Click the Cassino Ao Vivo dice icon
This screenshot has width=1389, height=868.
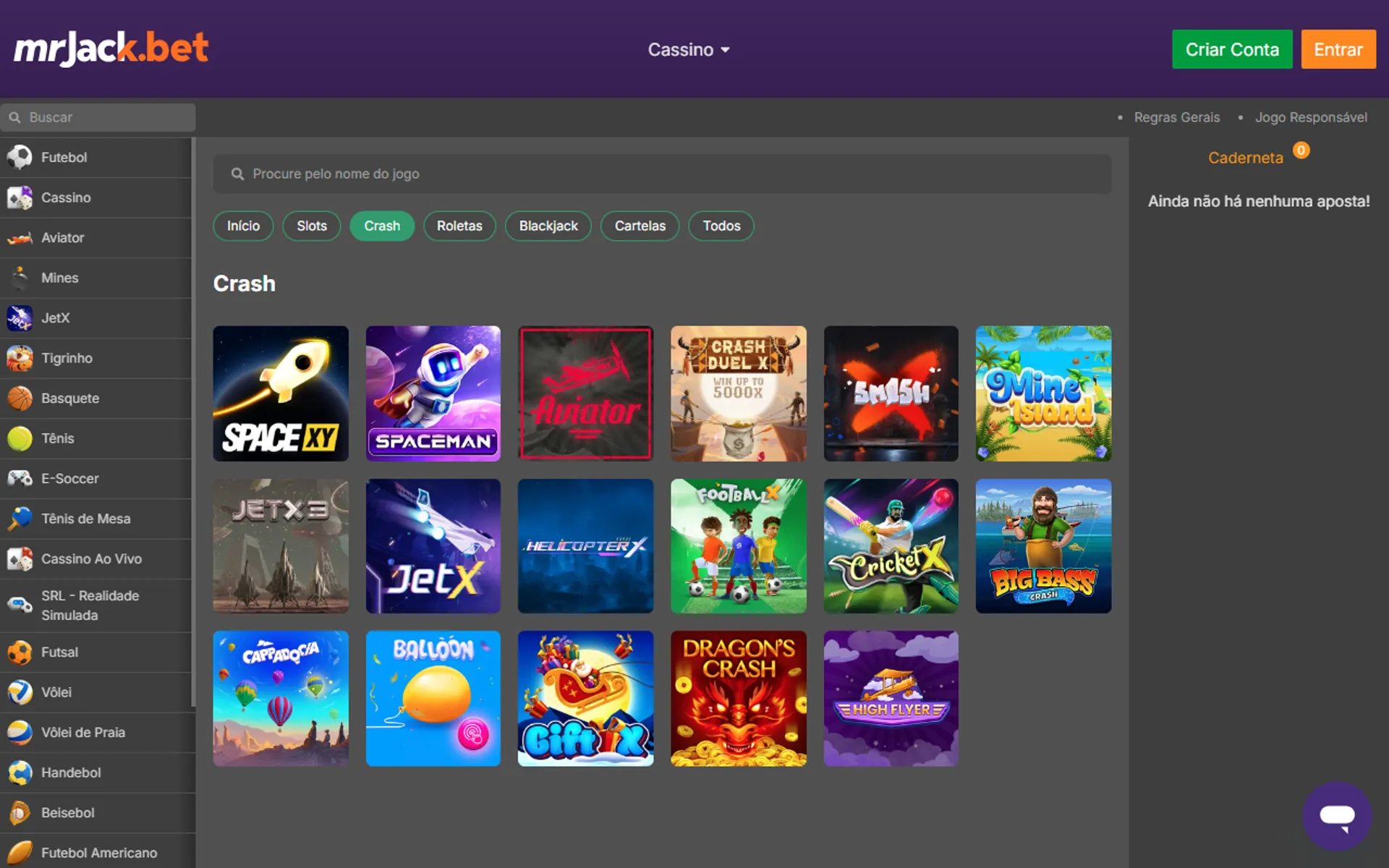pyautogui.click(x=20, y=558)
